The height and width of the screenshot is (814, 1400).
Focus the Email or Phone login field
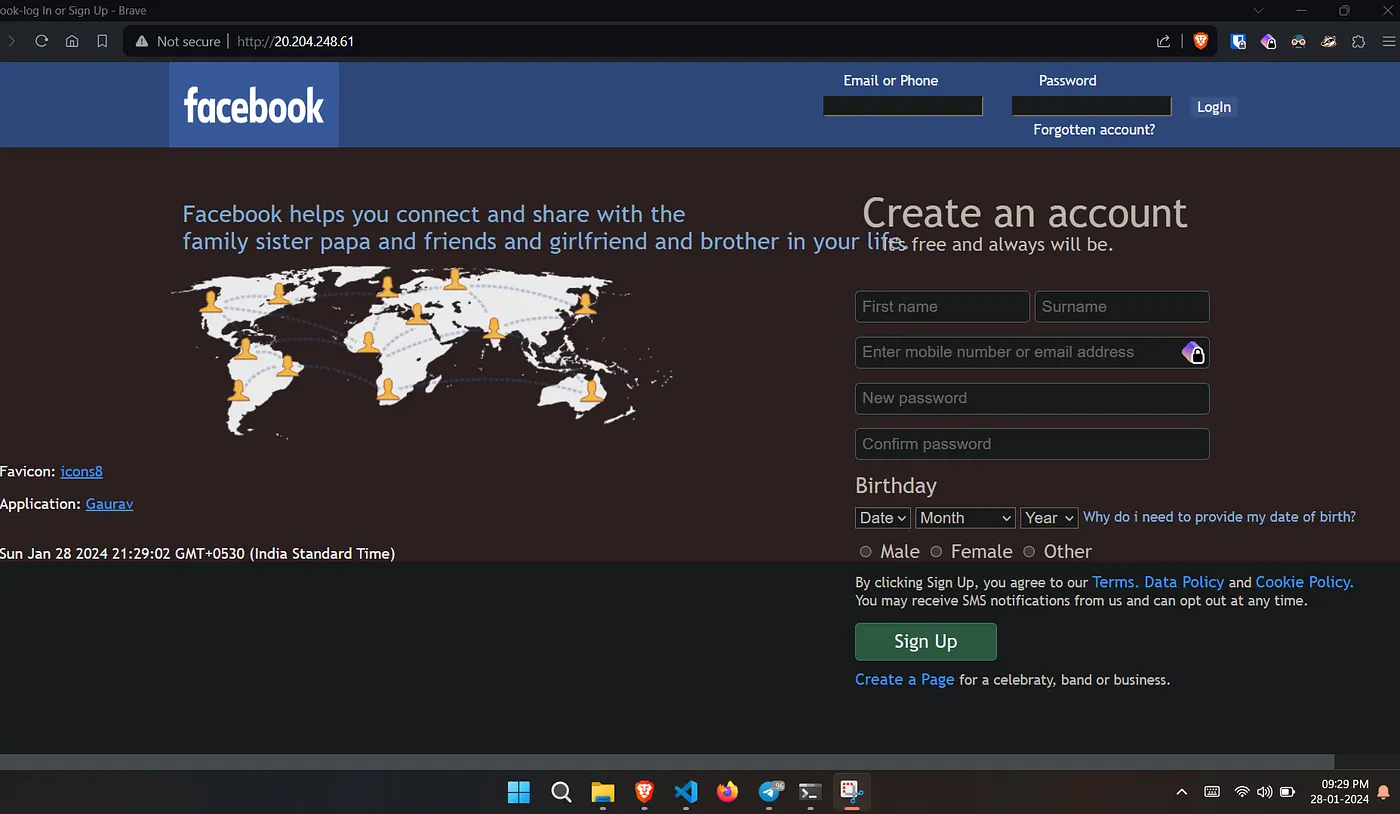point(903,106)
